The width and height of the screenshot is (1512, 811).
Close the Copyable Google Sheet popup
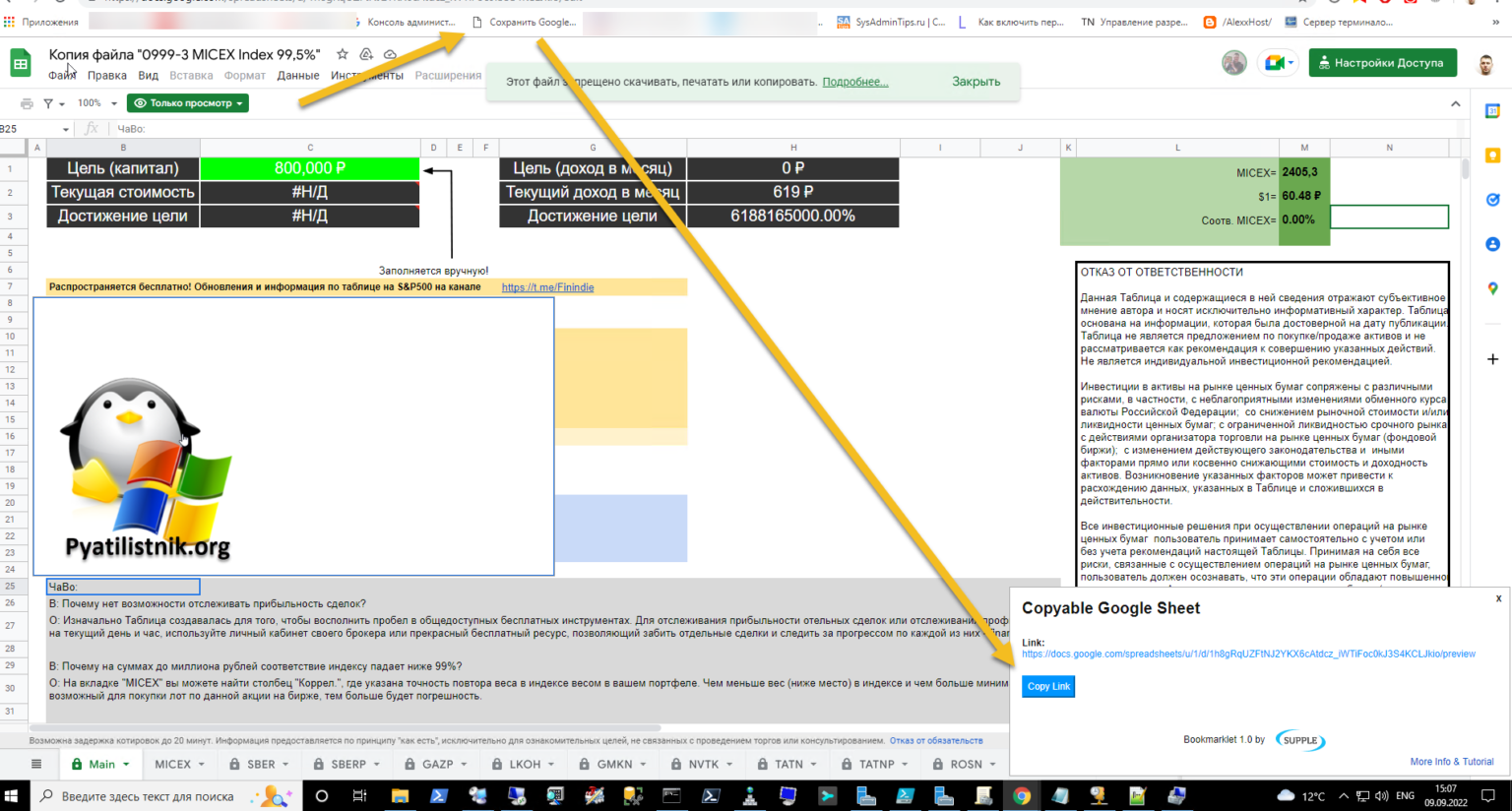(x=1498, y=598)
